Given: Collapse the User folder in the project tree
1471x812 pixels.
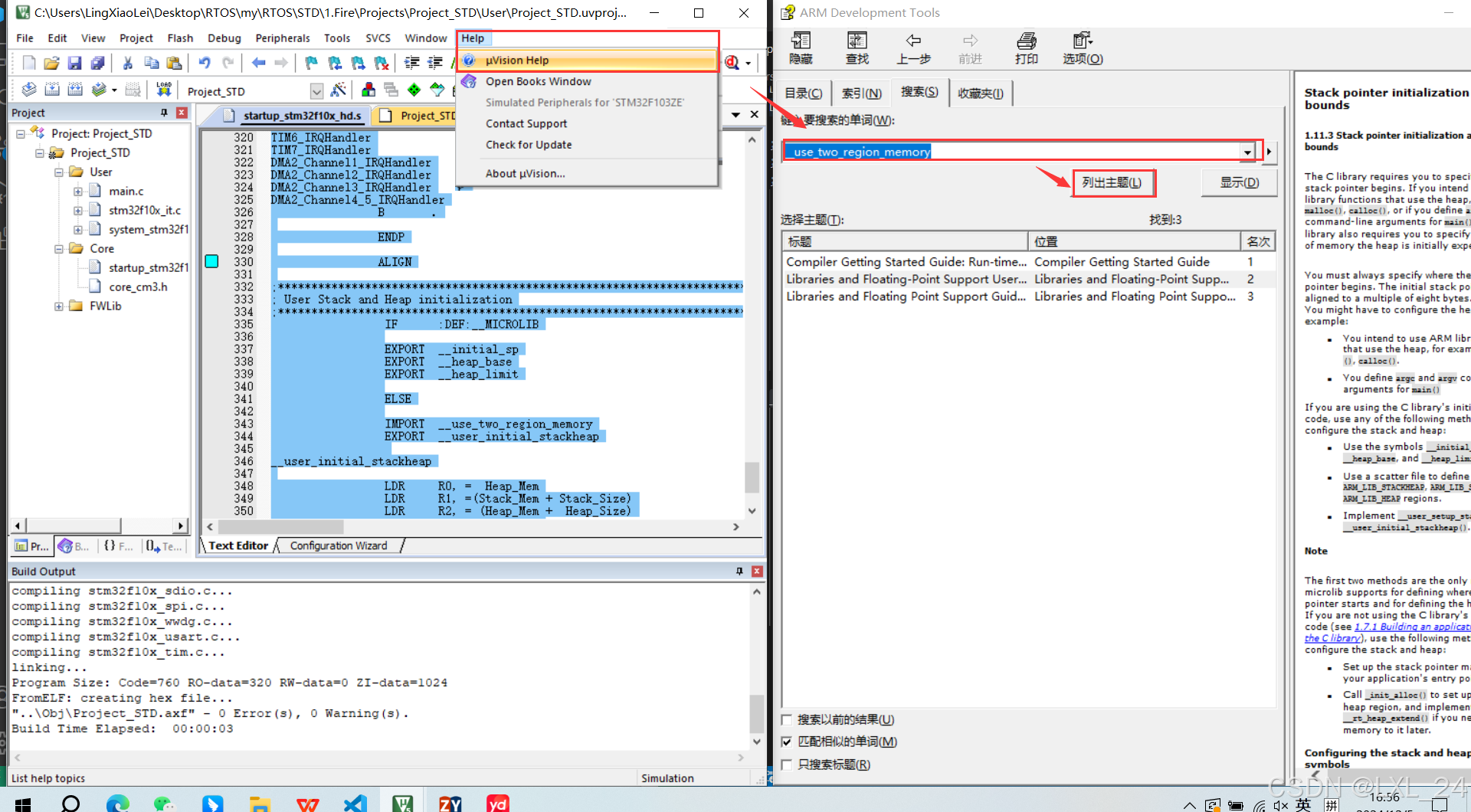Looking at the screenshot, I should [59, 172].
